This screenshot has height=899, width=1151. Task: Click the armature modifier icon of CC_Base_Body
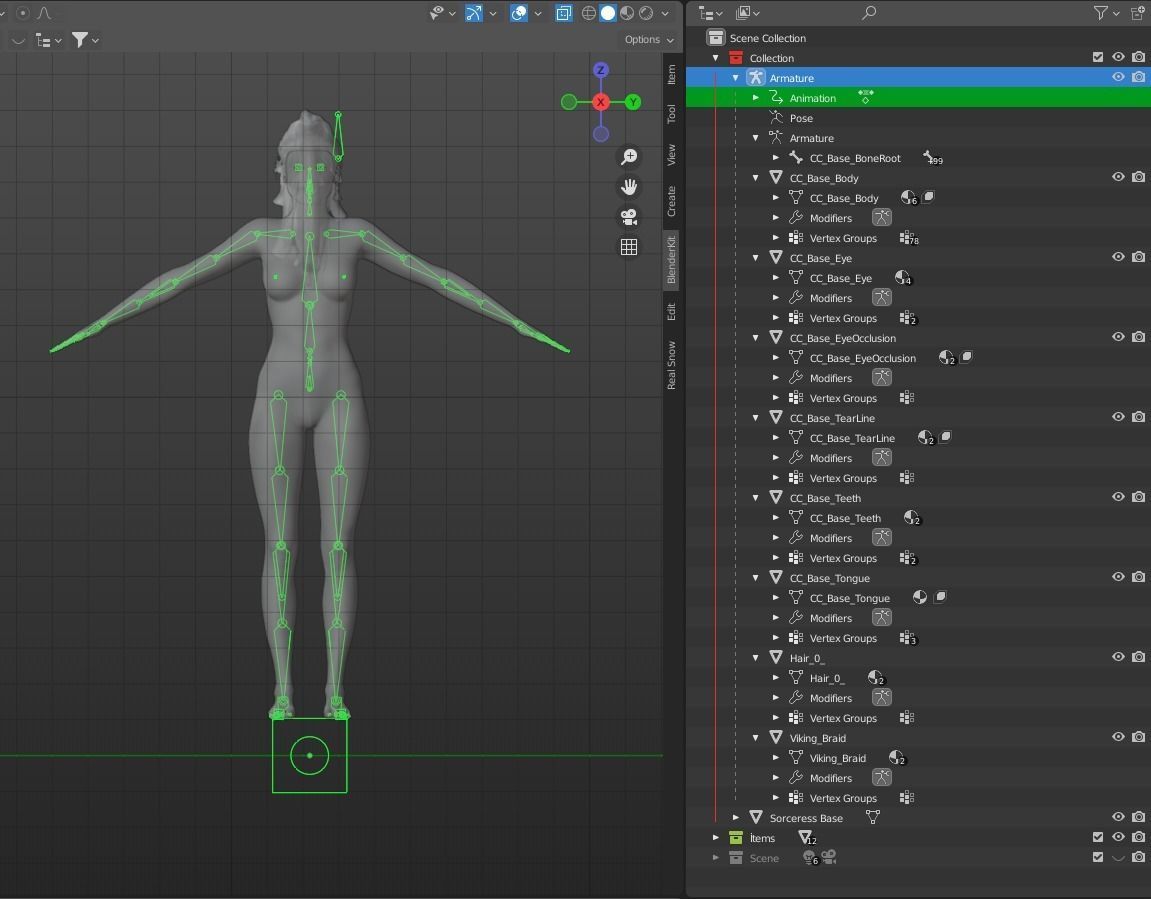pyautogui.click(x=882, y=217)
